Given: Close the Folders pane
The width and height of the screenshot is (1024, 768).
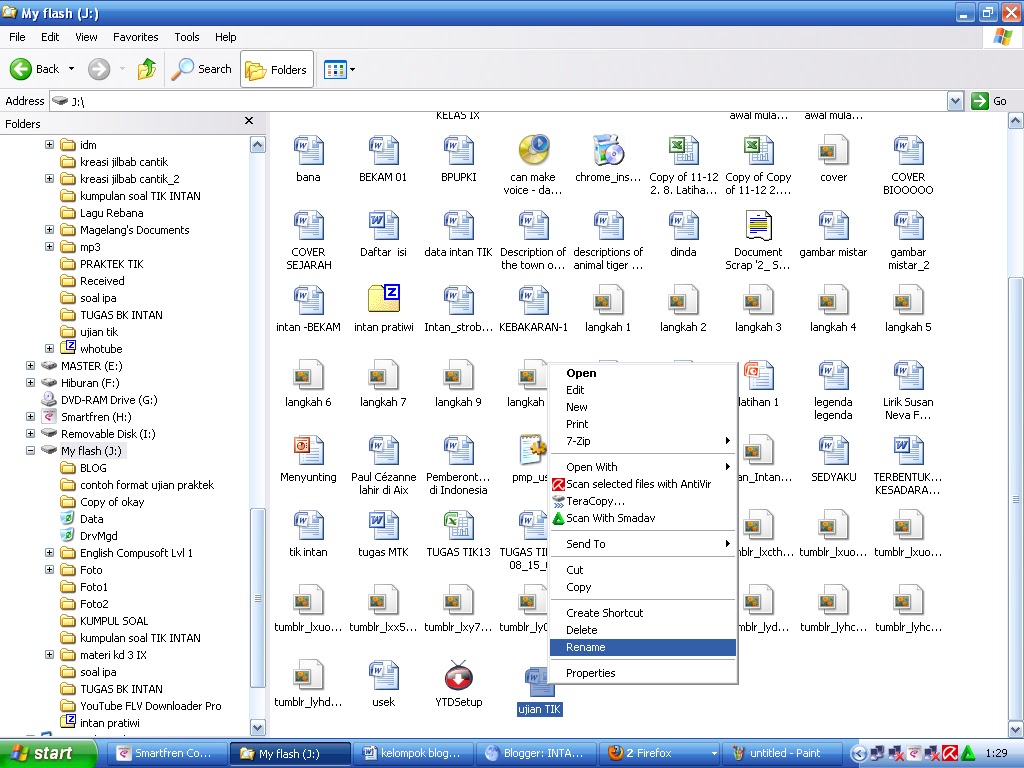Looking at the screenshot, I should pyautogui.click(x=249, y=121).
